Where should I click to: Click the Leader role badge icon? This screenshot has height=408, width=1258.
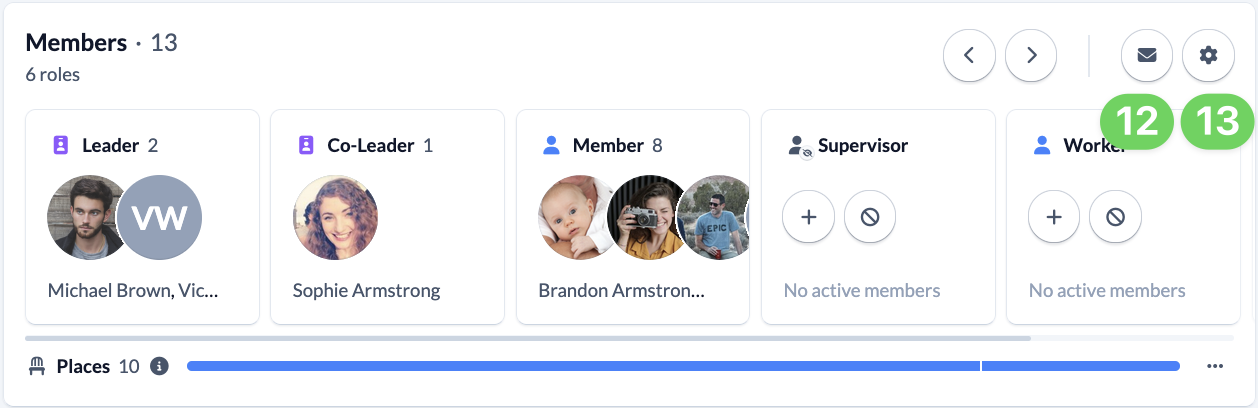(60, 146)
